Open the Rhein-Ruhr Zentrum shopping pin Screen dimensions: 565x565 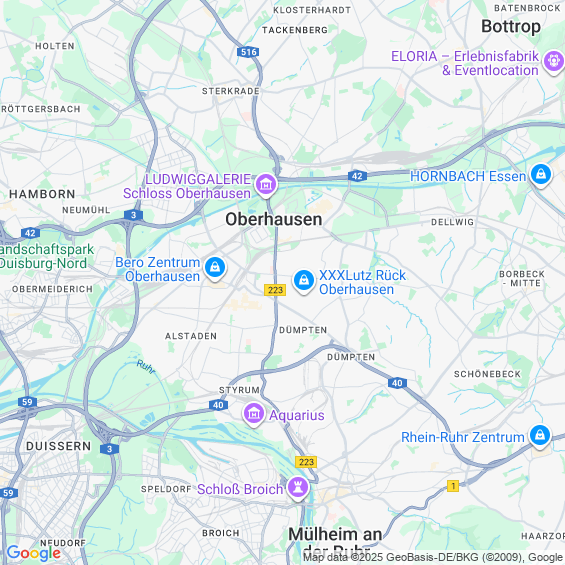tap(540, 435)
